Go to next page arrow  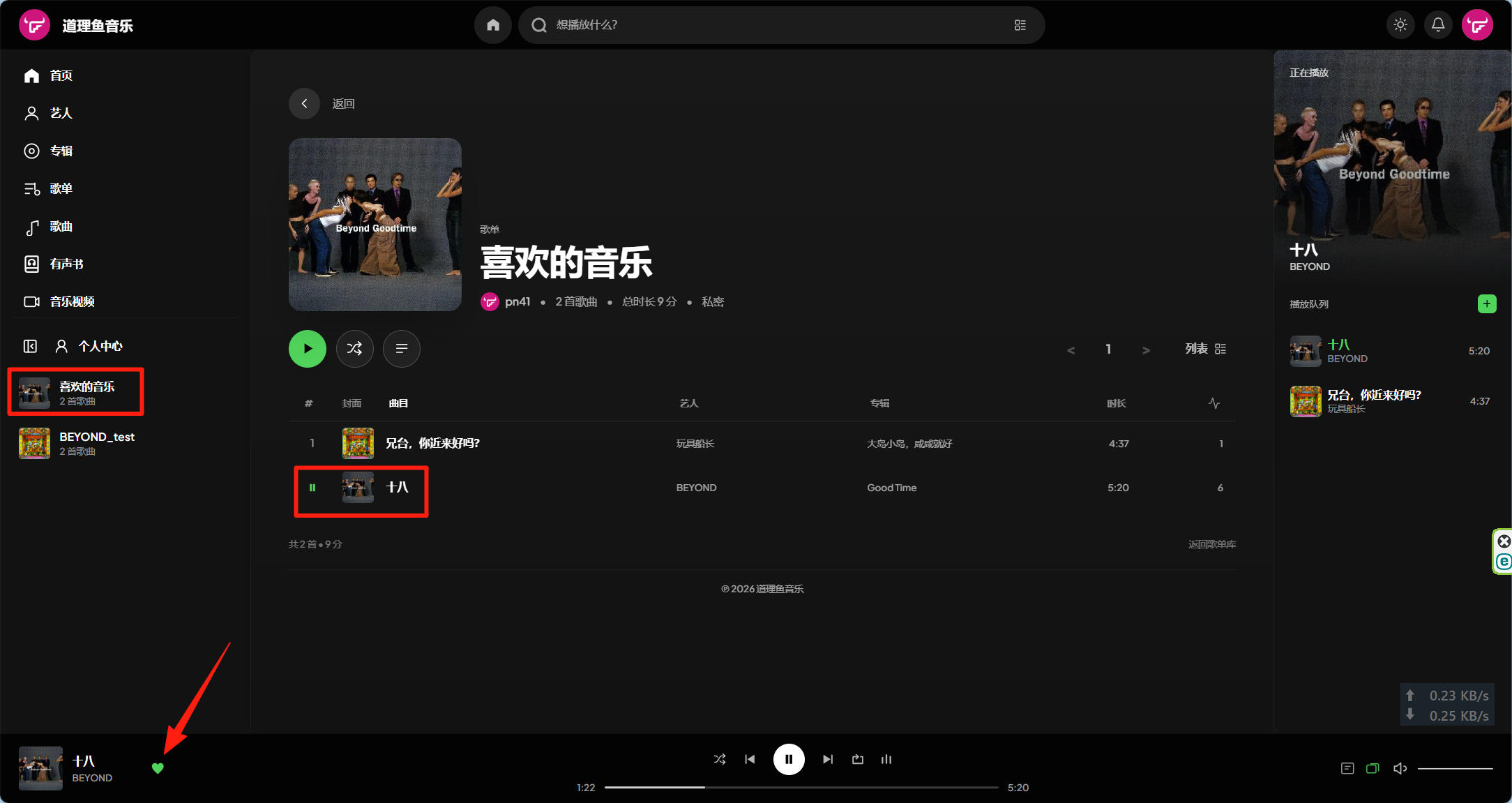pos(1146,350)
